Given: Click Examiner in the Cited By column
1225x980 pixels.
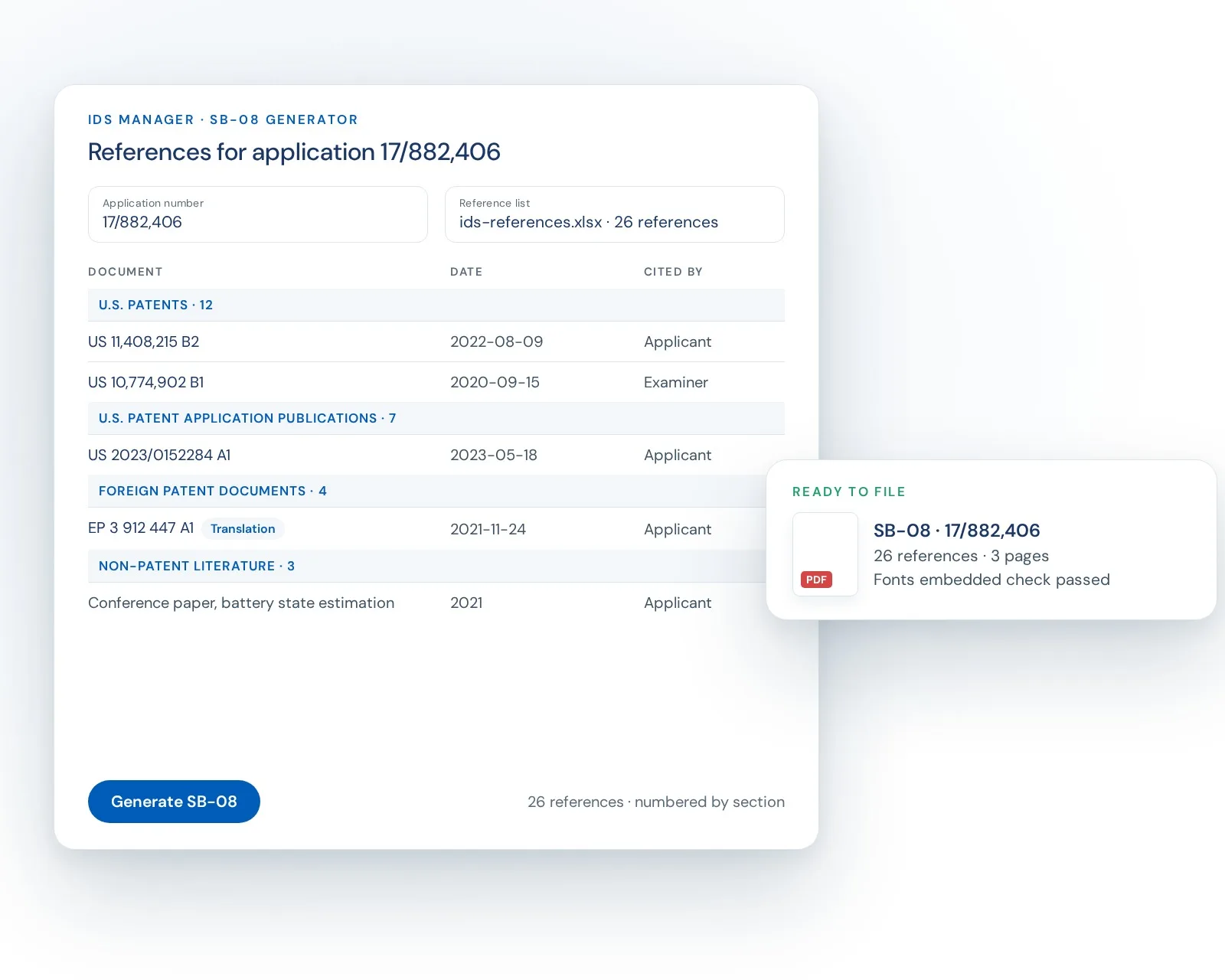Looking at the screenshot, I should click(676, 382).
